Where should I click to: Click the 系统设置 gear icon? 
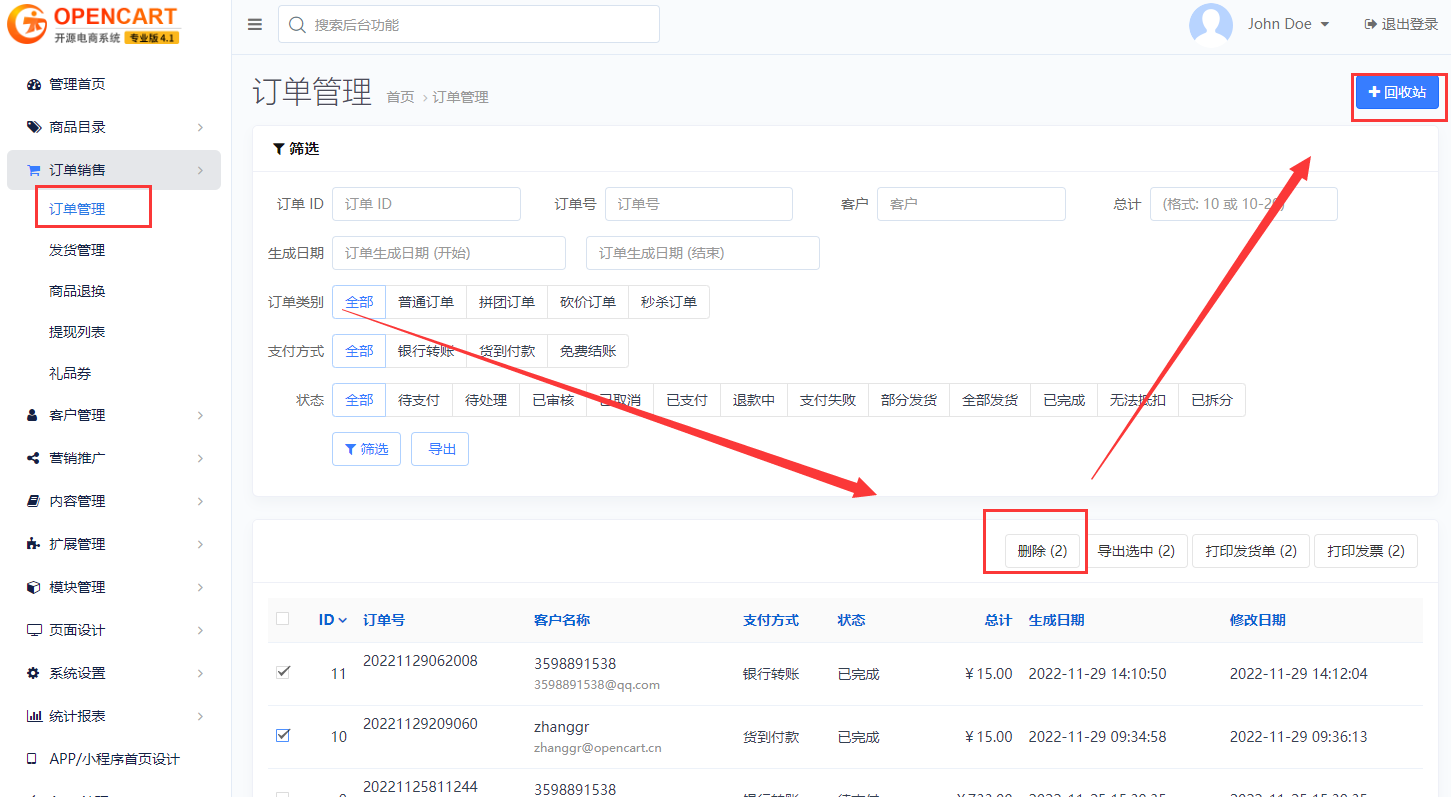click(33, 673)
